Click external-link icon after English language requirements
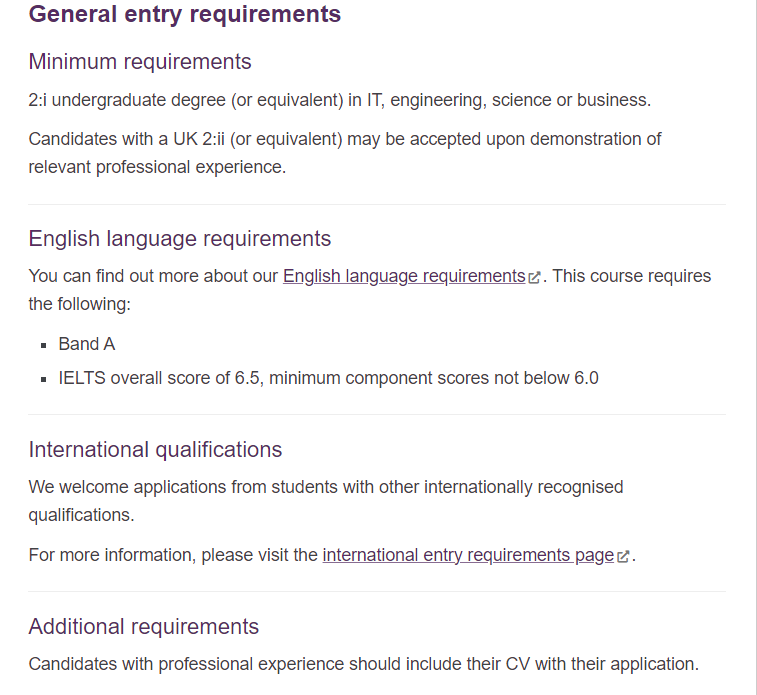Image resolution: width=757 pixels, height=695 pixels. tap(534, 278)
